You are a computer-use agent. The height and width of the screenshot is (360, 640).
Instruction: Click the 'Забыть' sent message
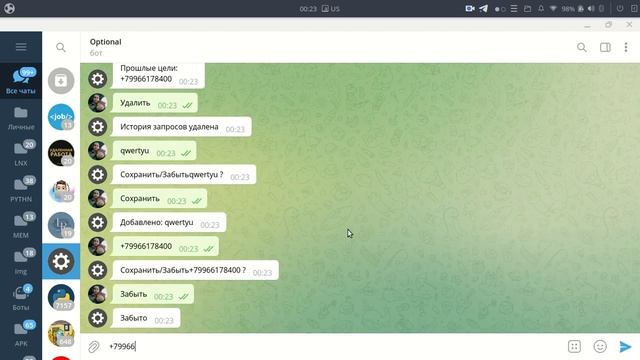[153, 294]
